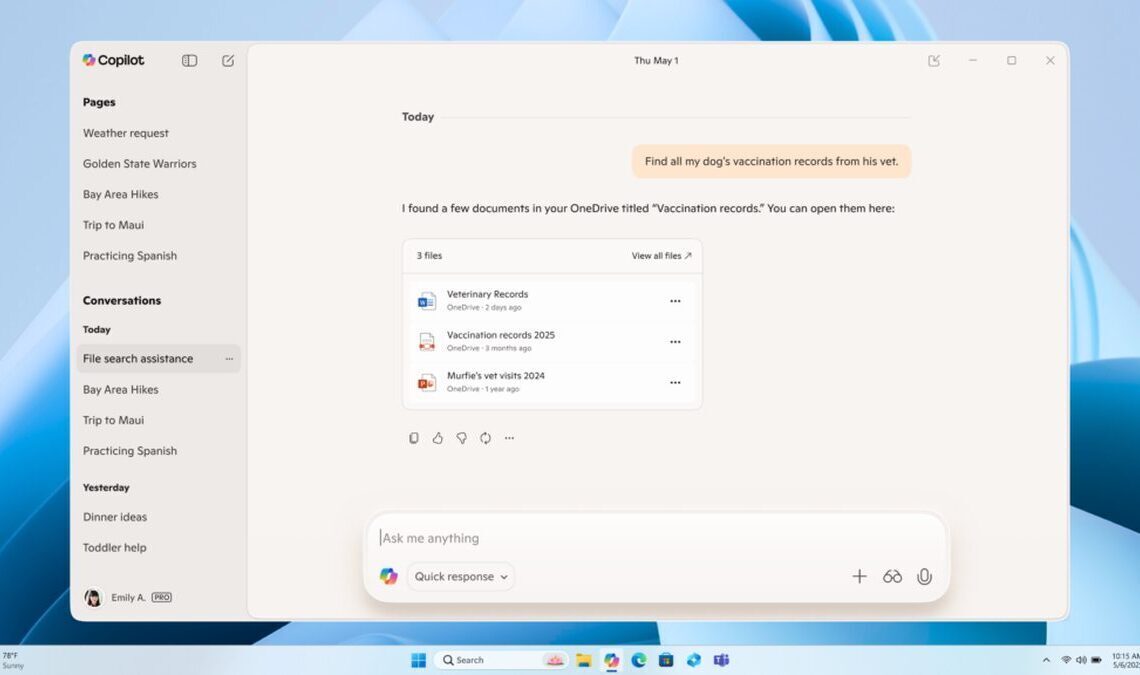Open Practicing Spanish conversation under Today
The height and width of the screenshot is (675, 1140).
tap(130, 450)
